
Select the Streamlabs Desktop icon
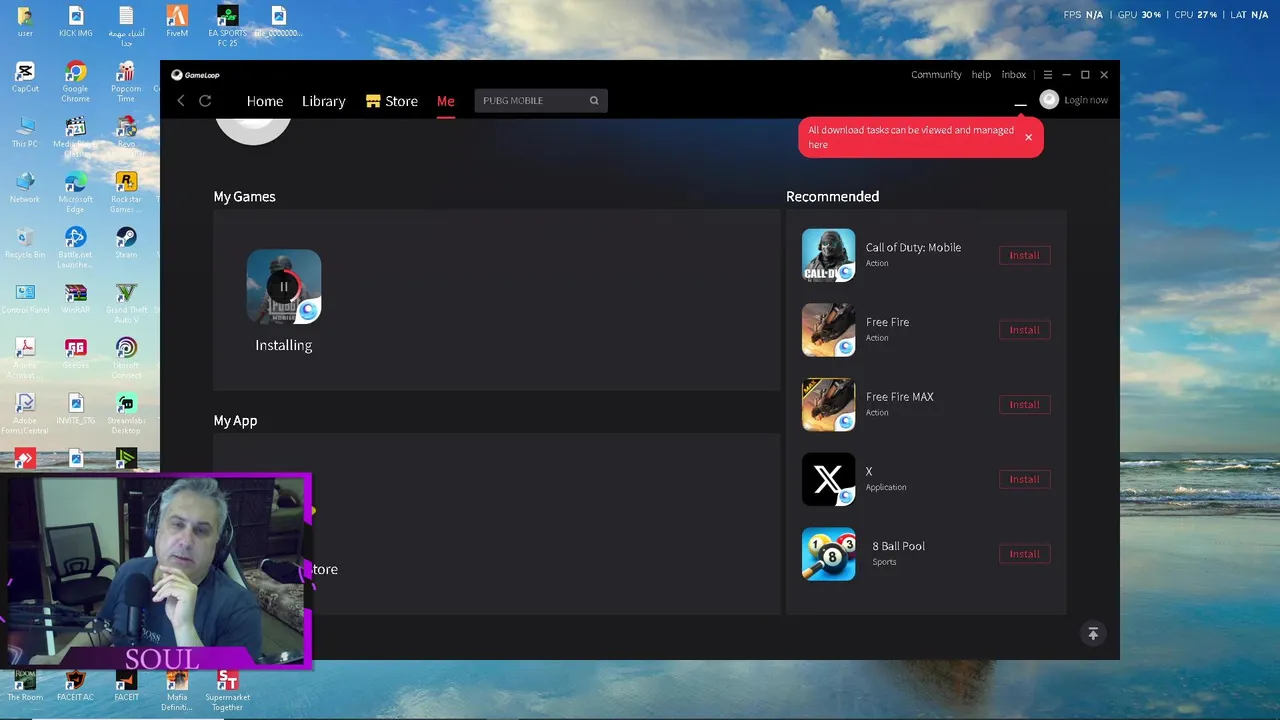tap(125, 414)
